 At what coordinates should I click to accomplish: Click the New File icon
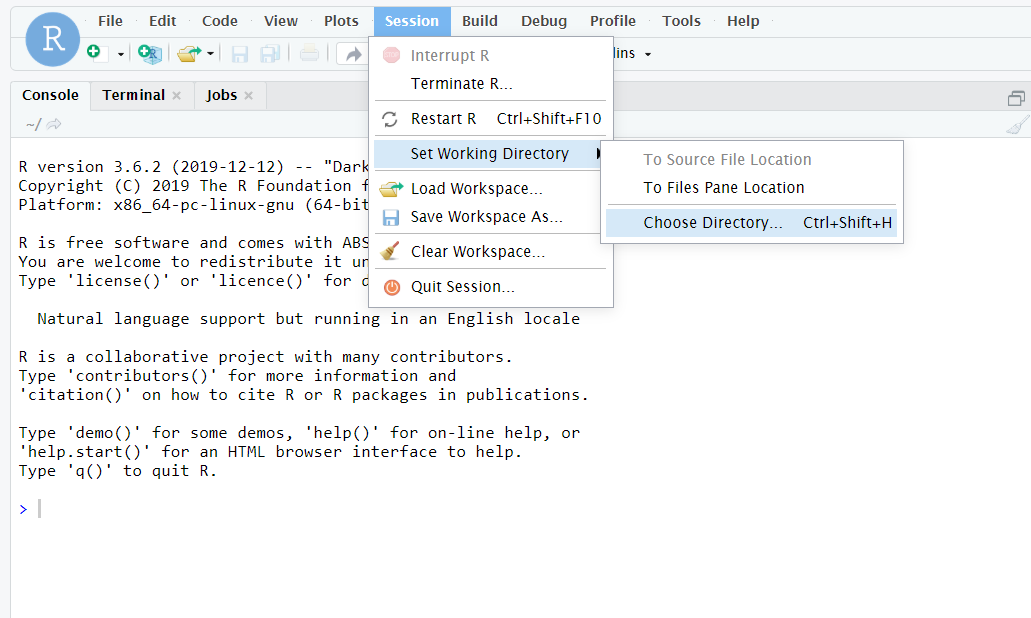click(94, 53)
